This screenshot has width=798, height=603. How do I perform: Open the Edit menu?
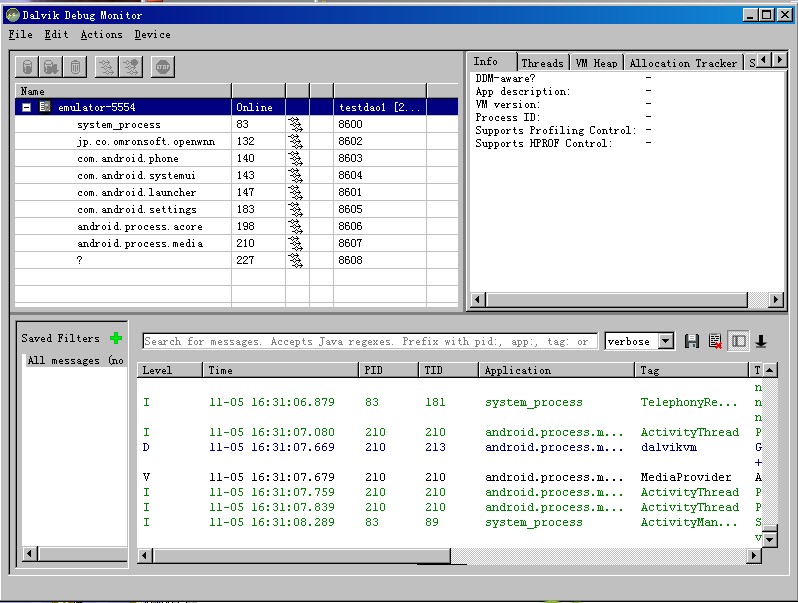56,35
